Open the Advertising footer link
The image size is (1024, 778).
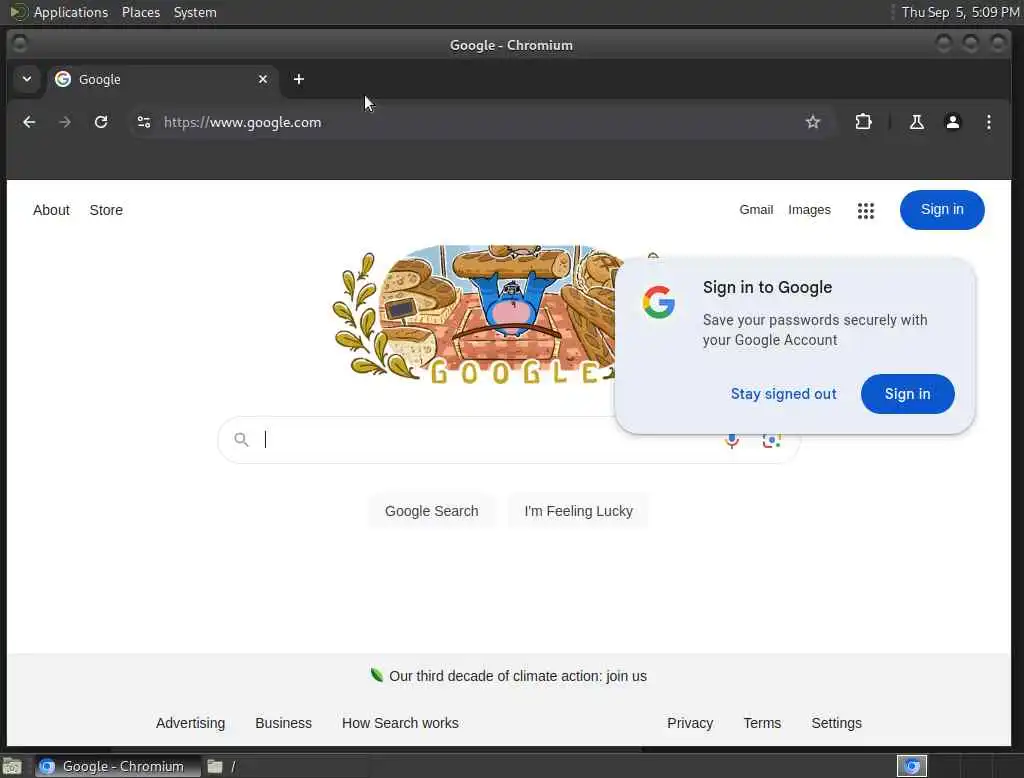pyautogui.click(x=190, y=723)
